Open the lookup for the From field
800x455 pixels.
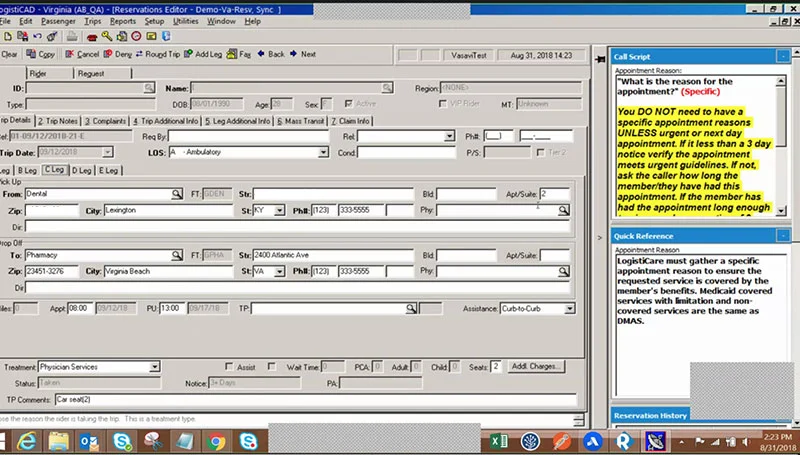[x=177, y=194]
